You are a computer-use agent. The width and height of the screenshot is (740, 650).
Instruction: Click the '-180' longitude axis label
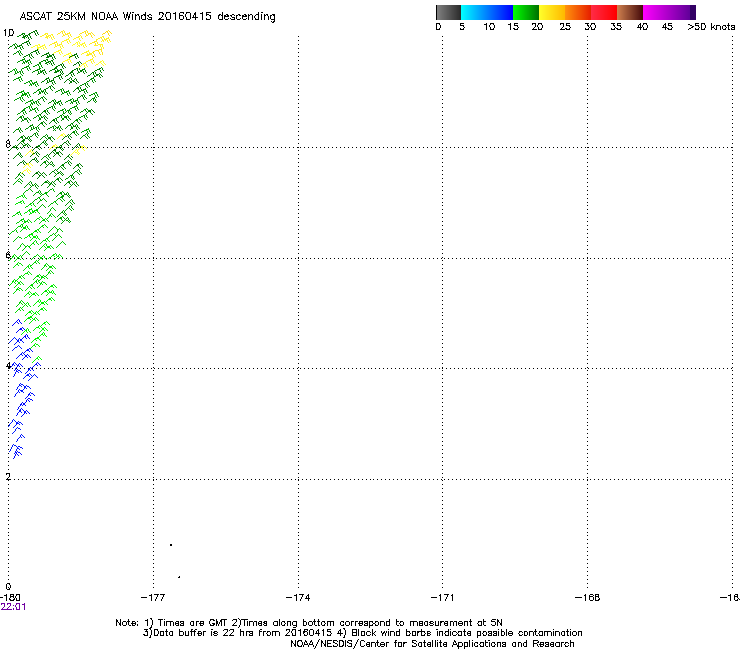click(10, 598)
